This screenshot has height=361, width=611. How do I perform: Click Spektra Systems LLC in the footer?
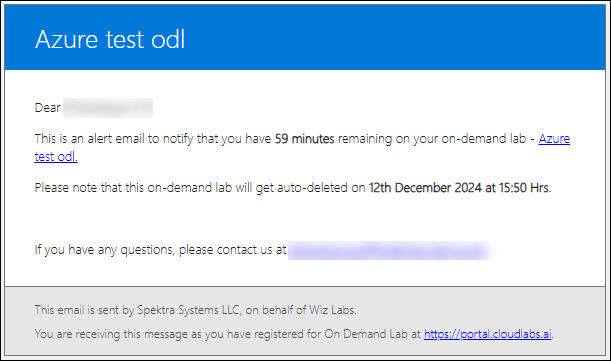coord(189,310)
